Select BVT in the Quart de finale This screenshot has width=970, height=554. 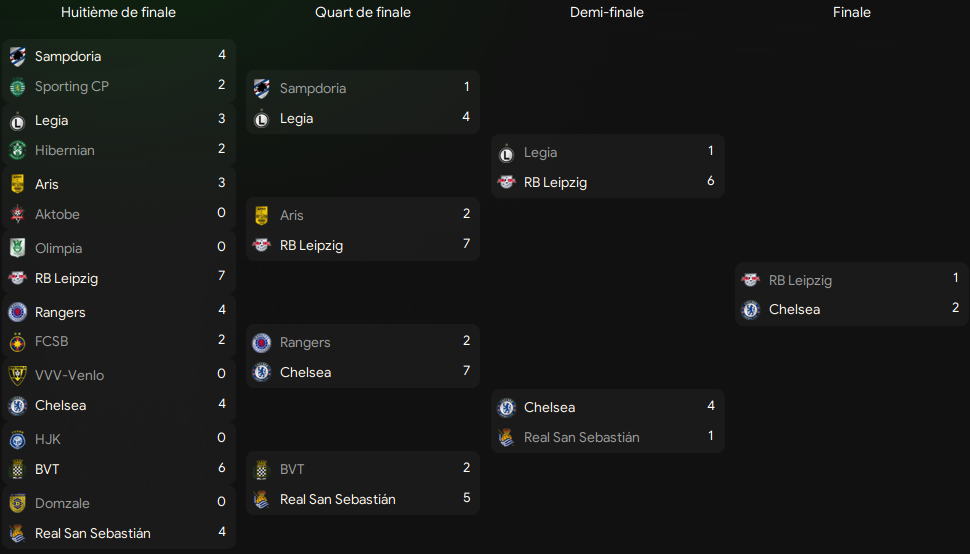[x=292, y=469]
